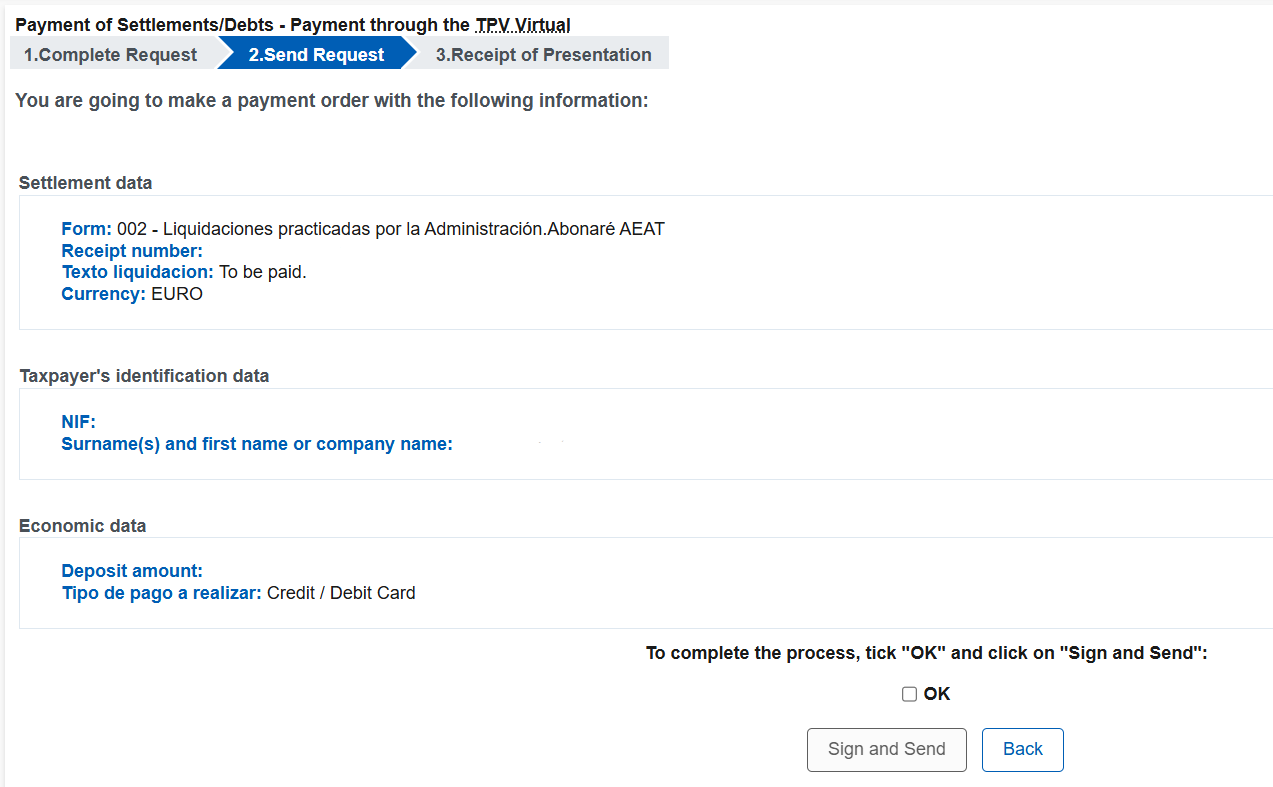
Task: Select the Receipt number label
Action: tap(131, 250)
